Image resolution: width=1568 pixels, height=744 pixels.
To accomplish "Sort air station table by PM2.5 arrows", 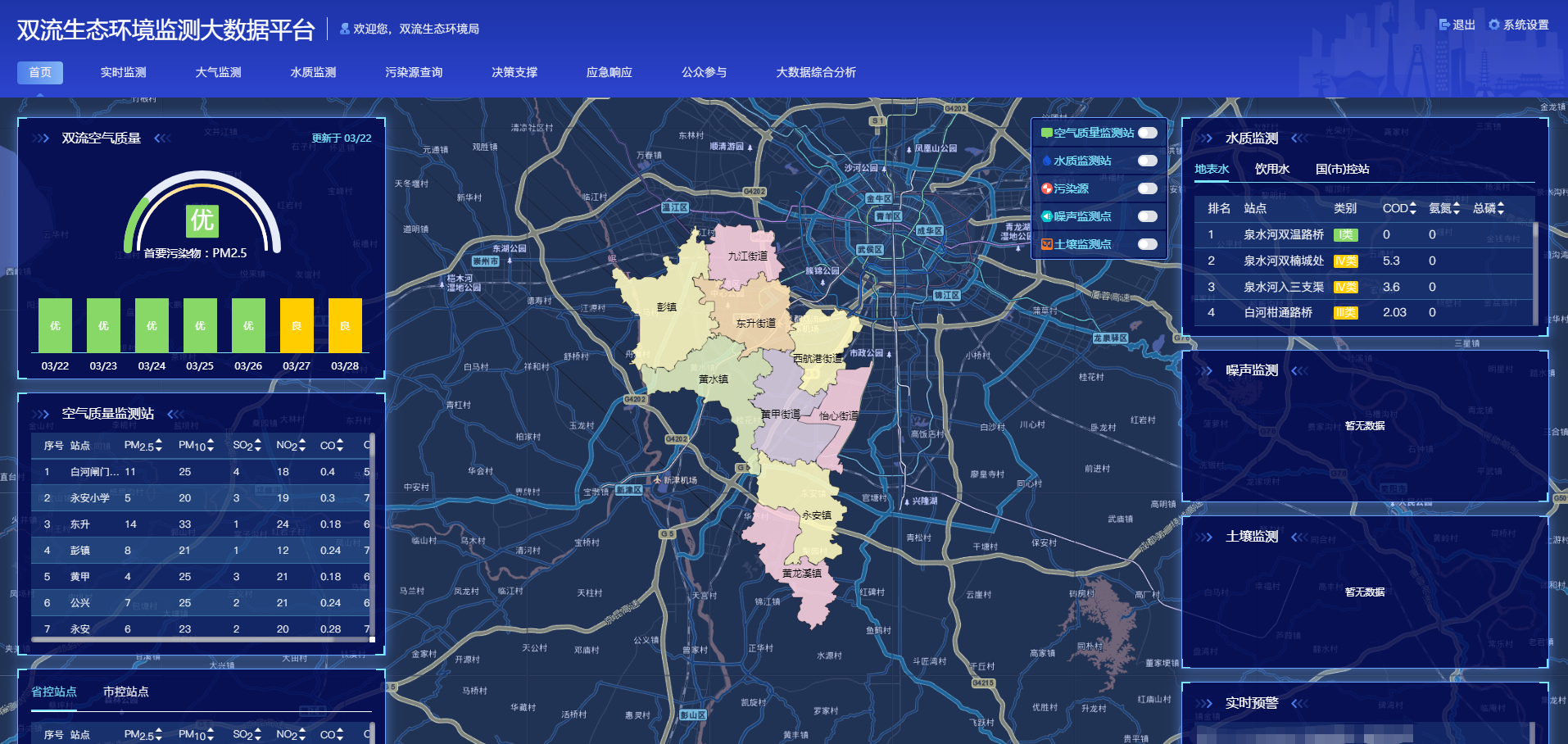I will [x=158, y=445].
